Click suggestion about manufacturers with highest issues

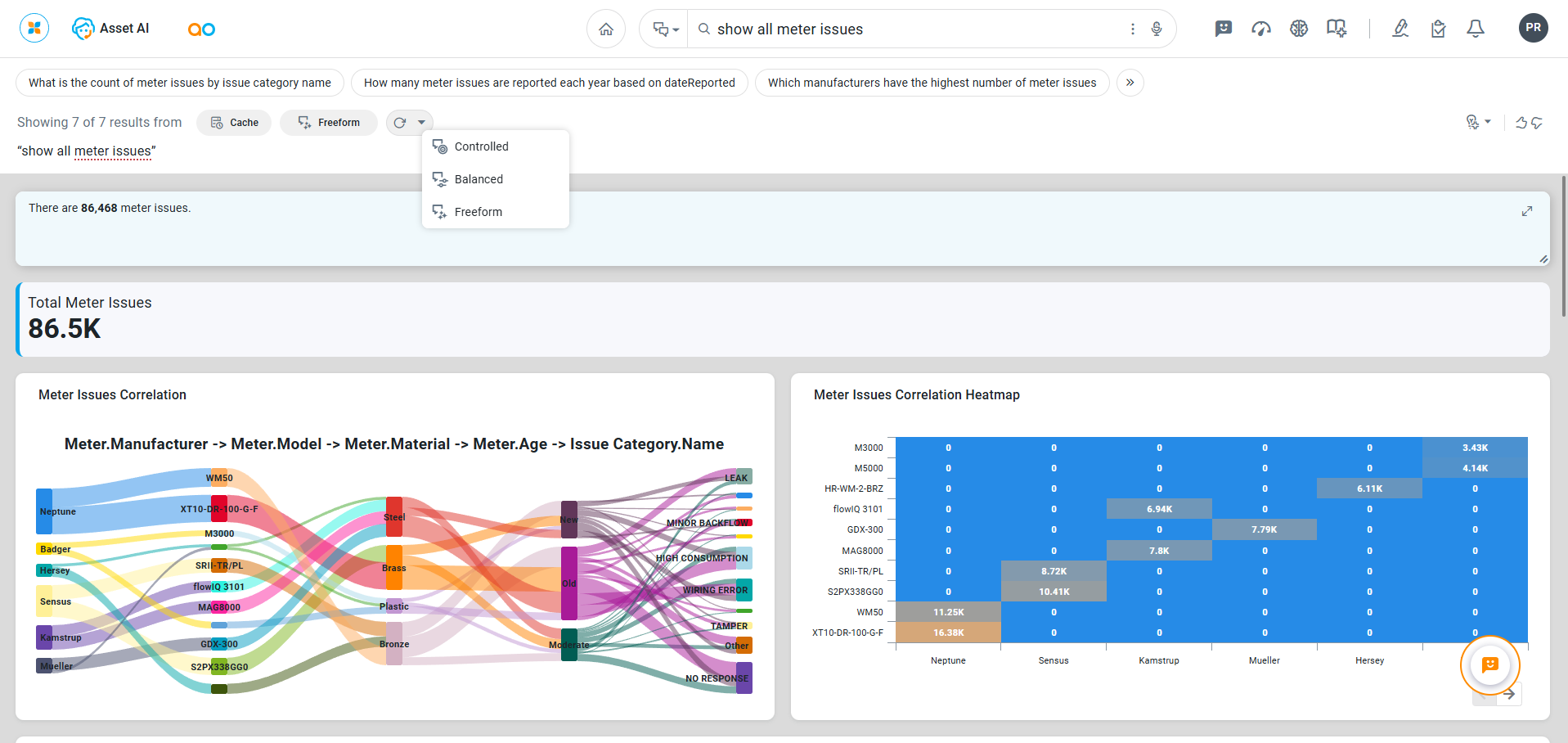(x=932, y=83)
